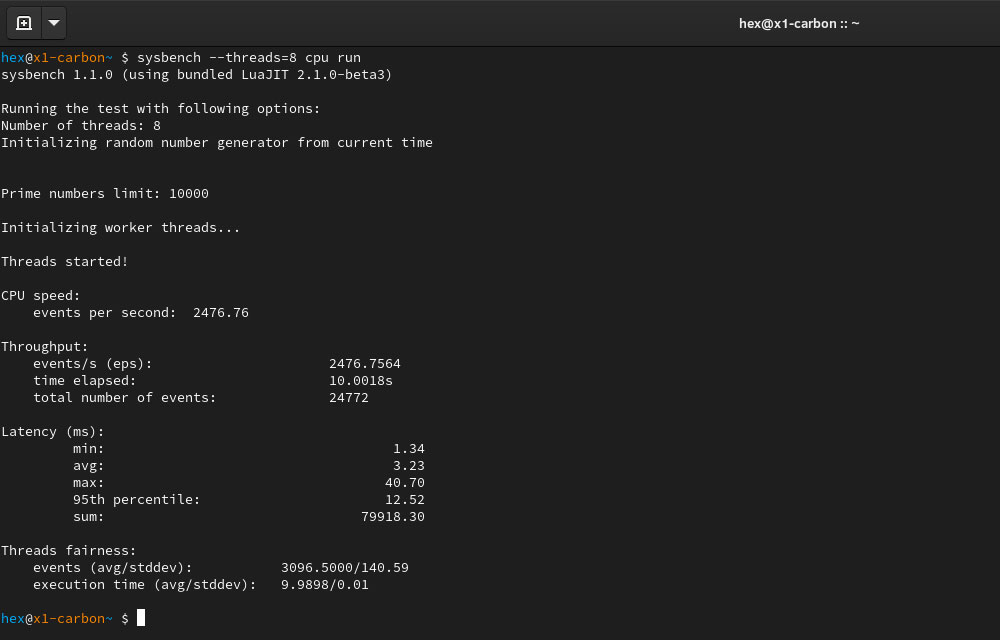Click the latency max value 40.70

pyautogui.click(x=404, y=483)
